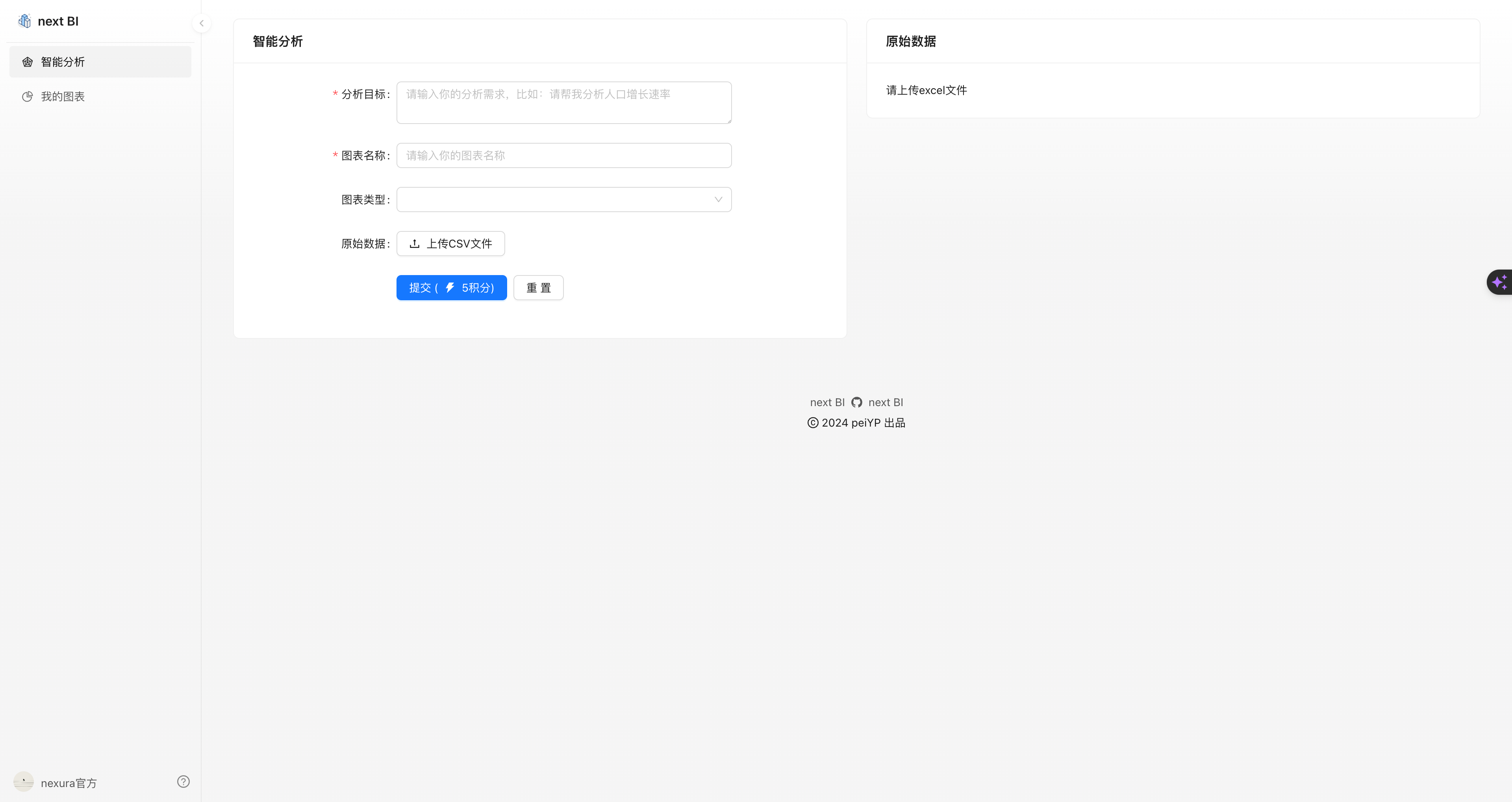Collapse the sidebar with the arrow button

[x=201, y=24]
